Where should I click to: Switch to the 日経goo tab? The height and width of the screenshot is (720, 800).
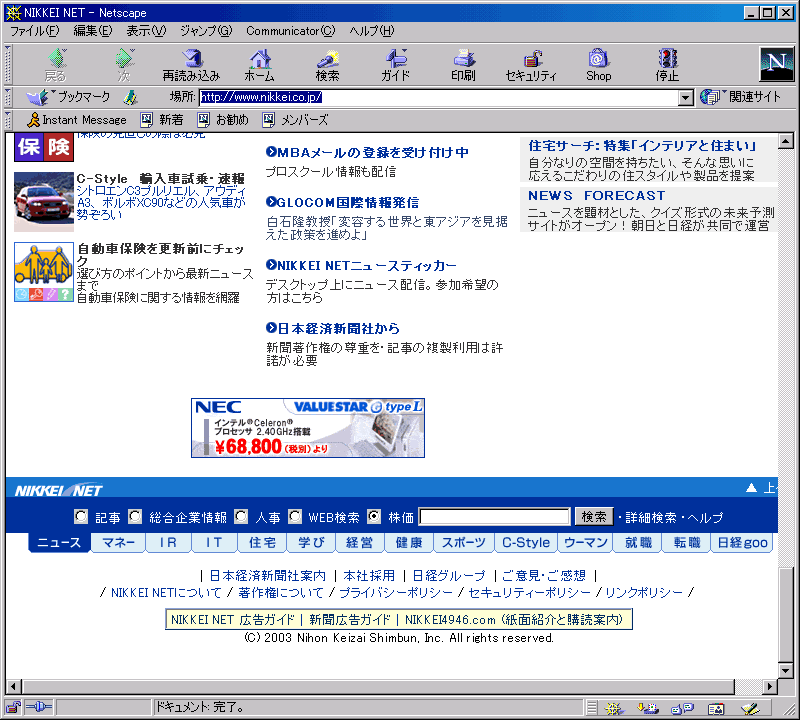coord(742,542)
